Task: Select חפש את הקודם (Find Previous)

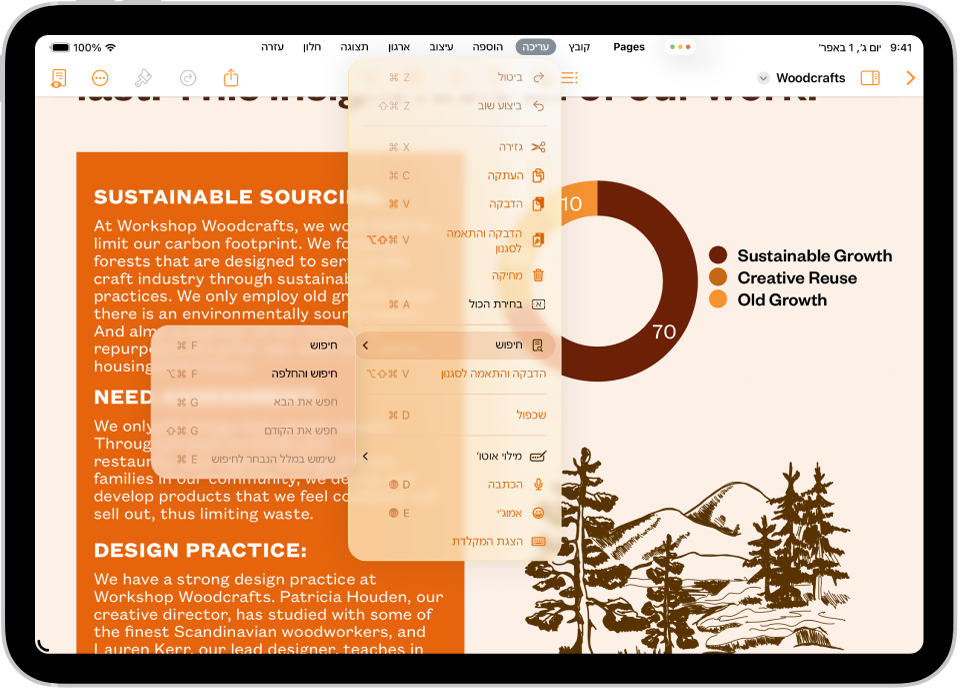Action: (253, 431)
